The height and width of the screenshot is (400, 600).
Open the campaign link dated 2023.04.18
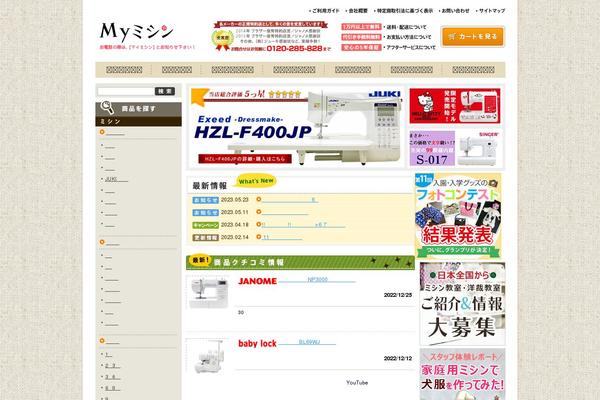[303, 225]
